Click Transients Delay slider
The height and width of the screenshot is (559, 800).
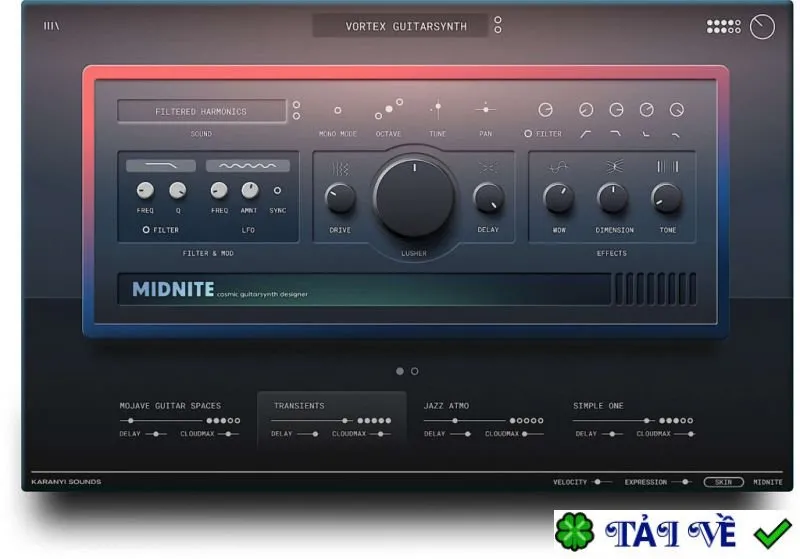tap(308, 434)
